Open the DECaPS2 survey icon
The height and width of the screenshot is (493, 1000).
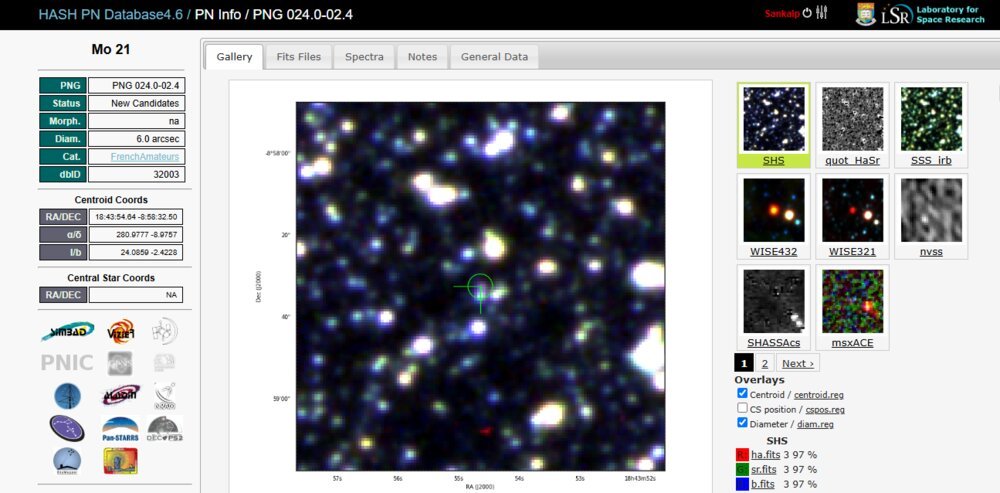click(165, 428)
